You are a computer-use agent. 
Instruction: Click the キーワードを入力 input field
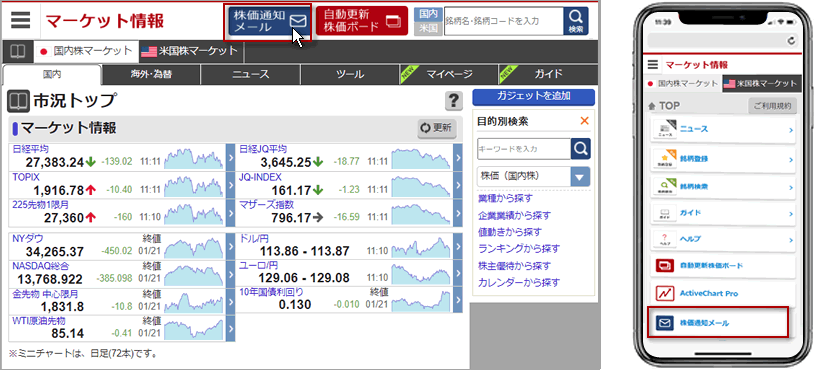tap(524, 149)
